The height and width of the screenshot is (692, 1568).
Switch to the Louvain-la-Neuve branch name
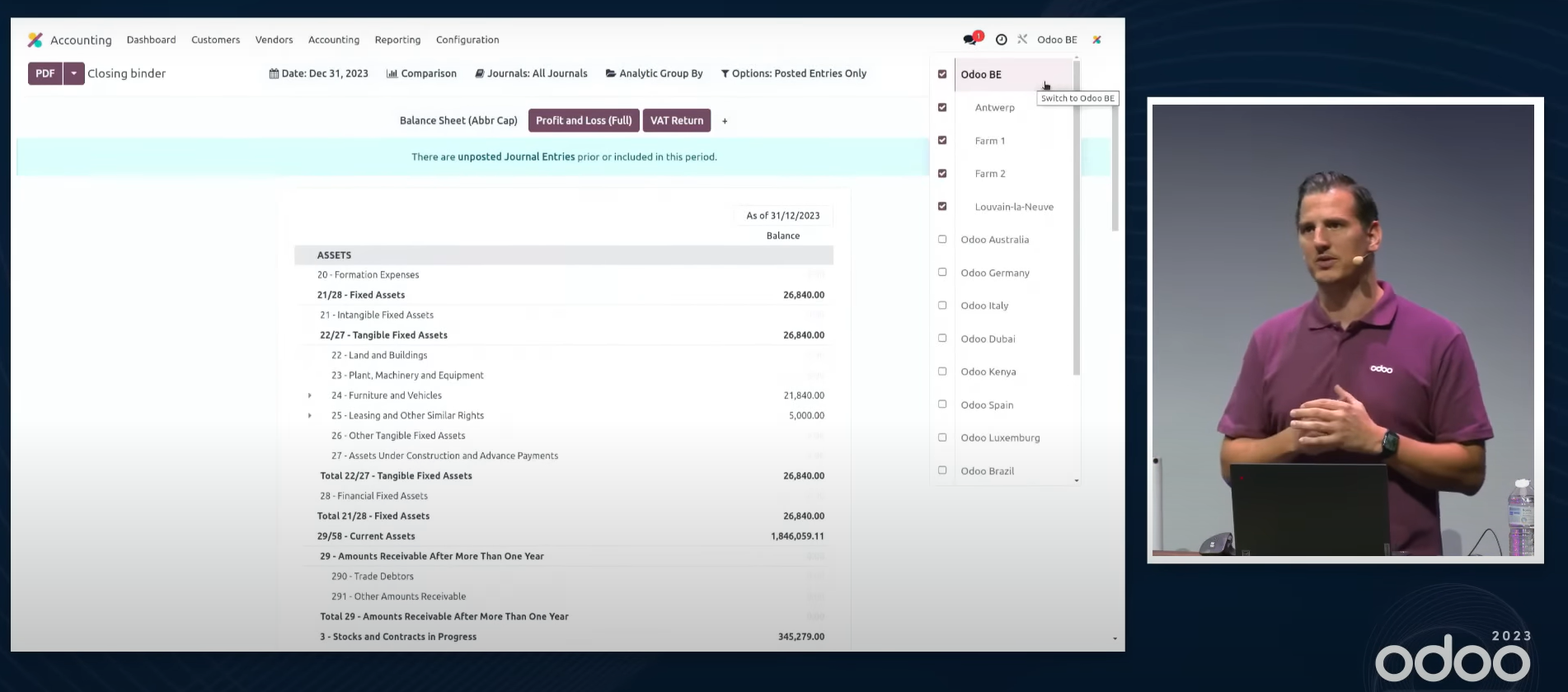pyautogui.click(x=1014, y=207)
